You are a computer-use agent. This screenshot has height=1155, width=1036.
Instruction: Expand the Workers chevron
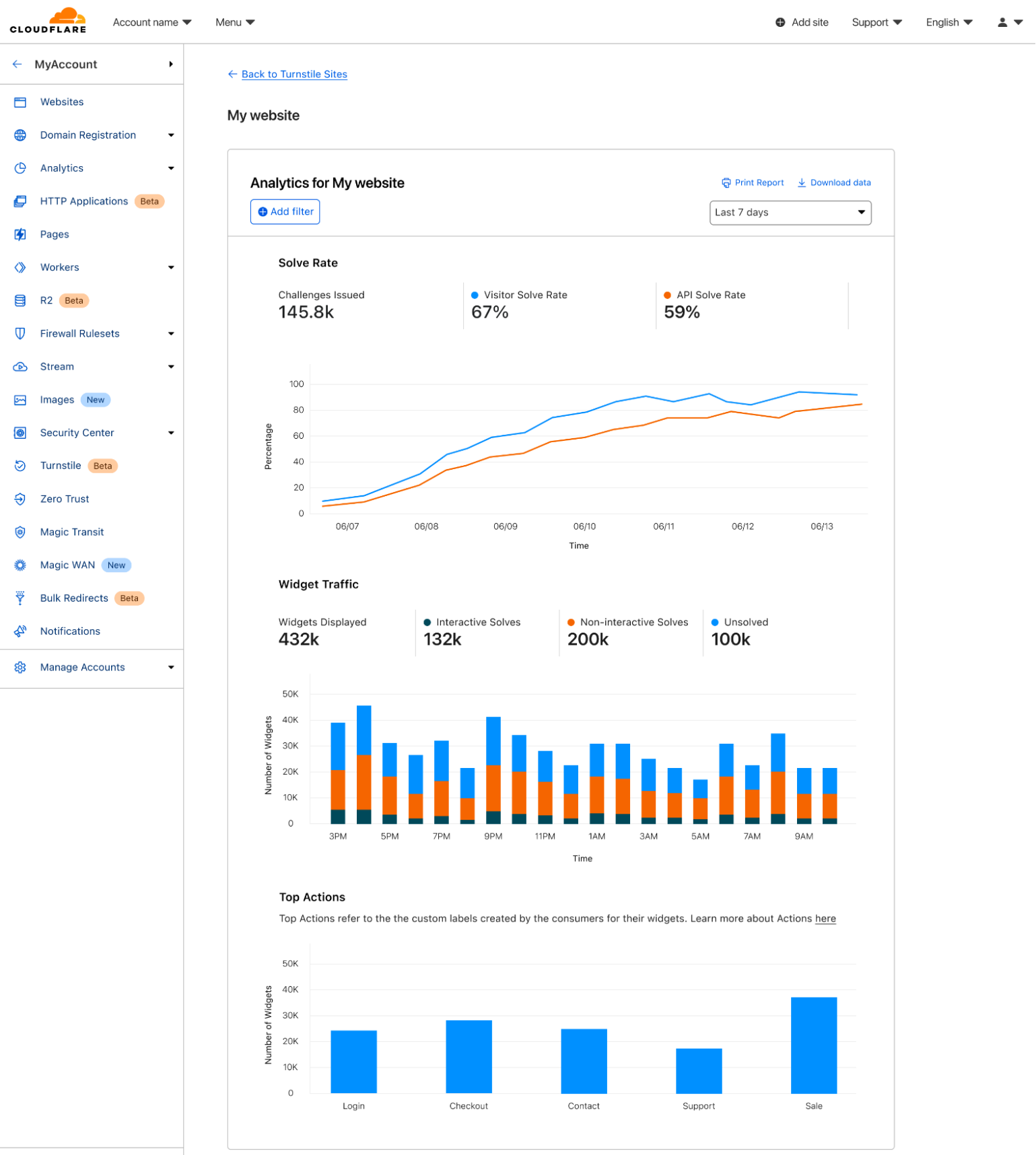point(171,268)
